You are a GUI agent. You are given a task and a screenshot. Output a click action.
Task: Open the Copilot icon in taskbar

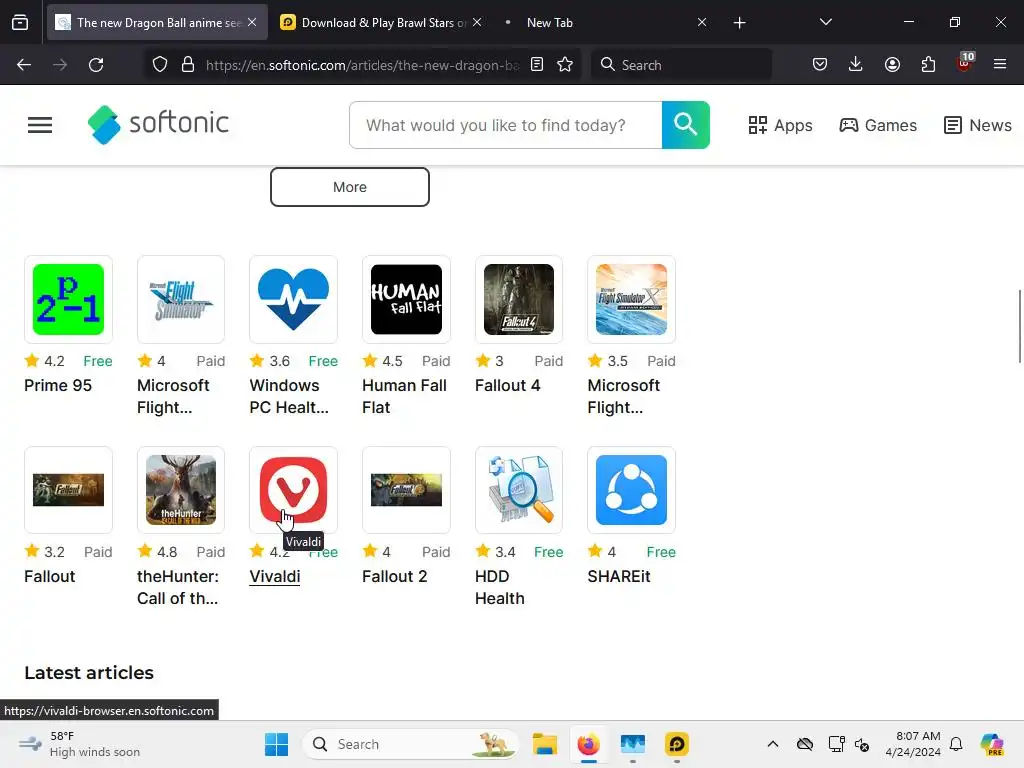(992, 744)
